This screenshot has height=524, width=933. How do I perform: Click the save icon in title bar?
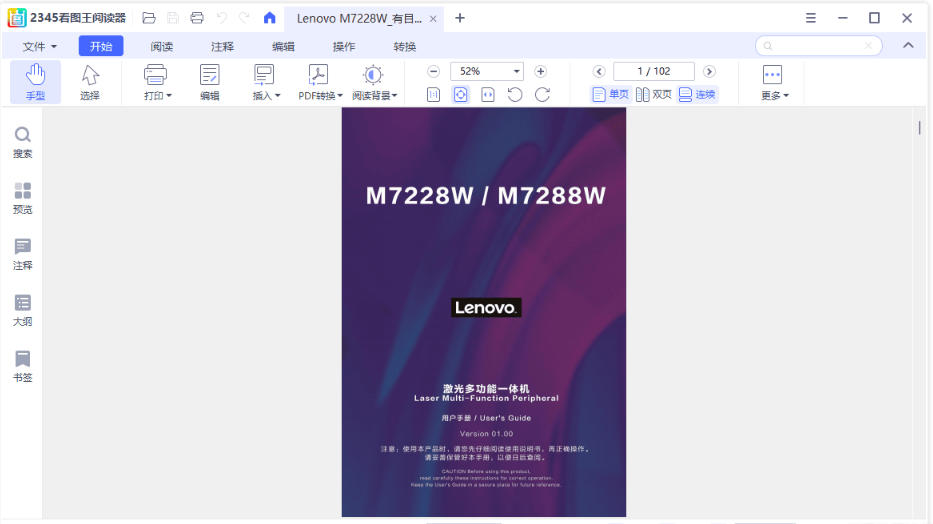173,18
